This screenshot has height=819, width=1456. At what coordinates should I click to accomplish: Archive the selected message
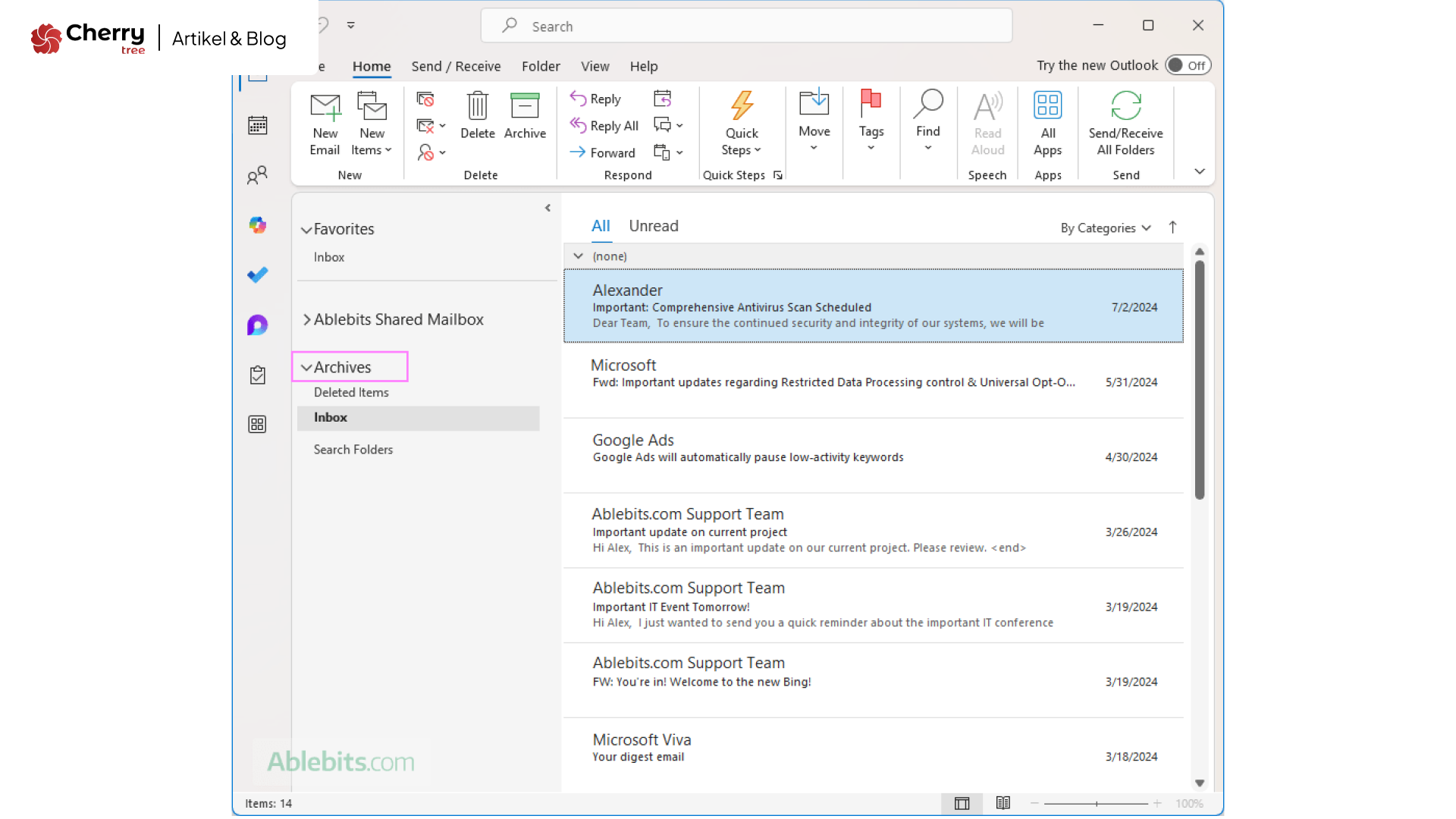coord(525,115)
